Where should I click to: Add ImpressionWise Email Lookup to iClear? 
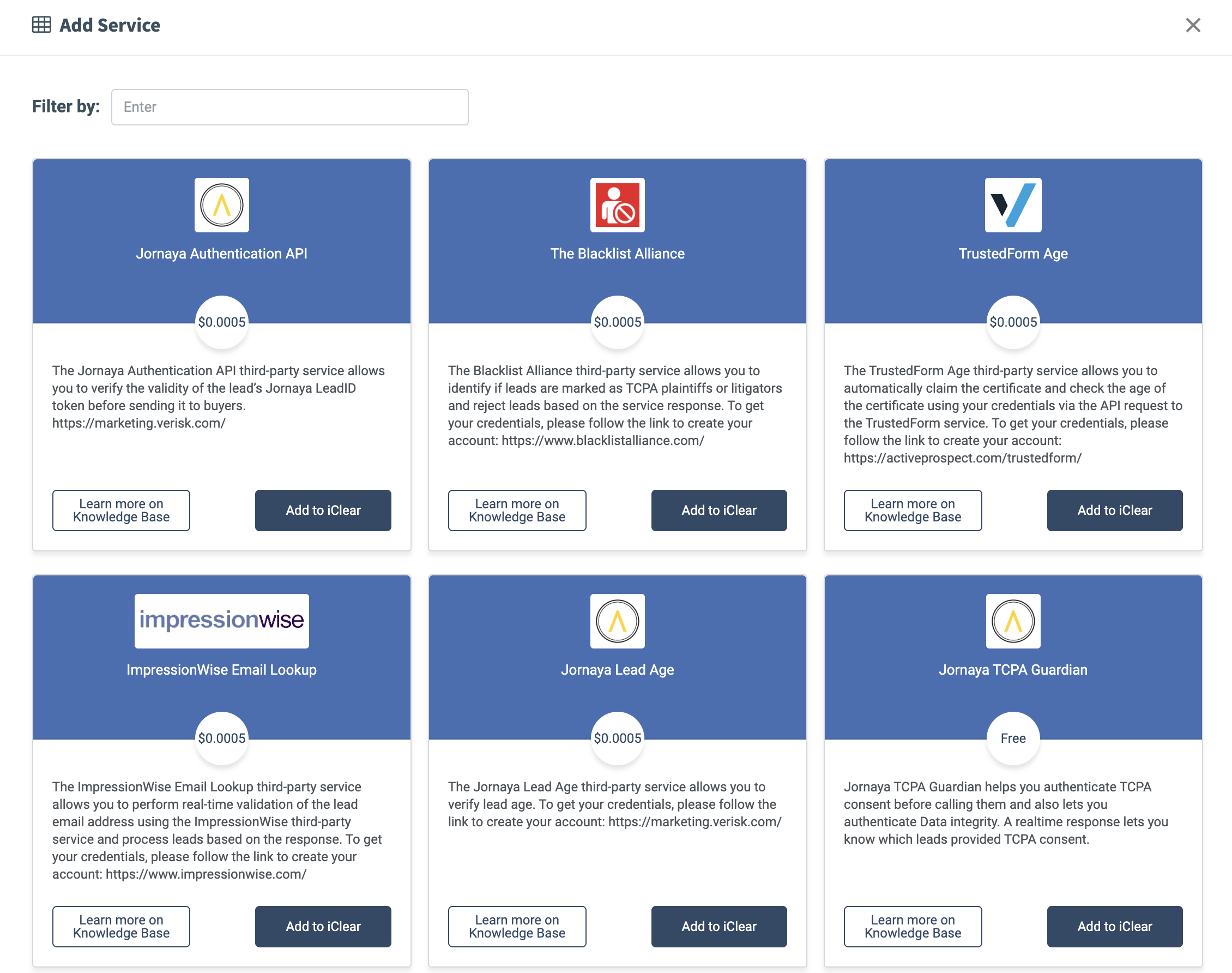point(323,926)
